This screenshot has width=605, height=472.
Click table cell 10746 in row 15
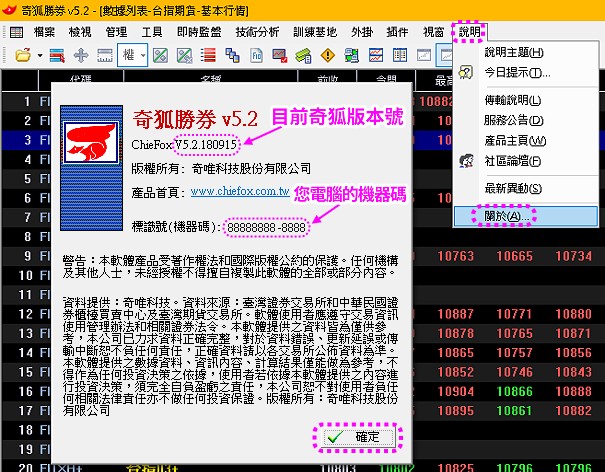[x=515, y=372]
